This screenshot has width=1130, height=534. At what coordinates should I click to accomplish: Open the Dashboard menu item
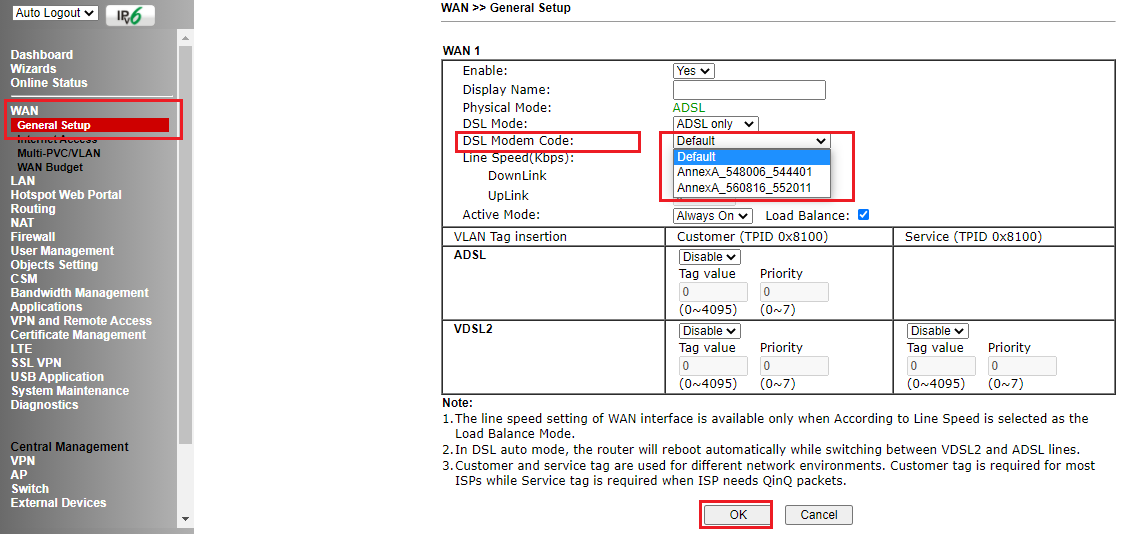point(41,55)
